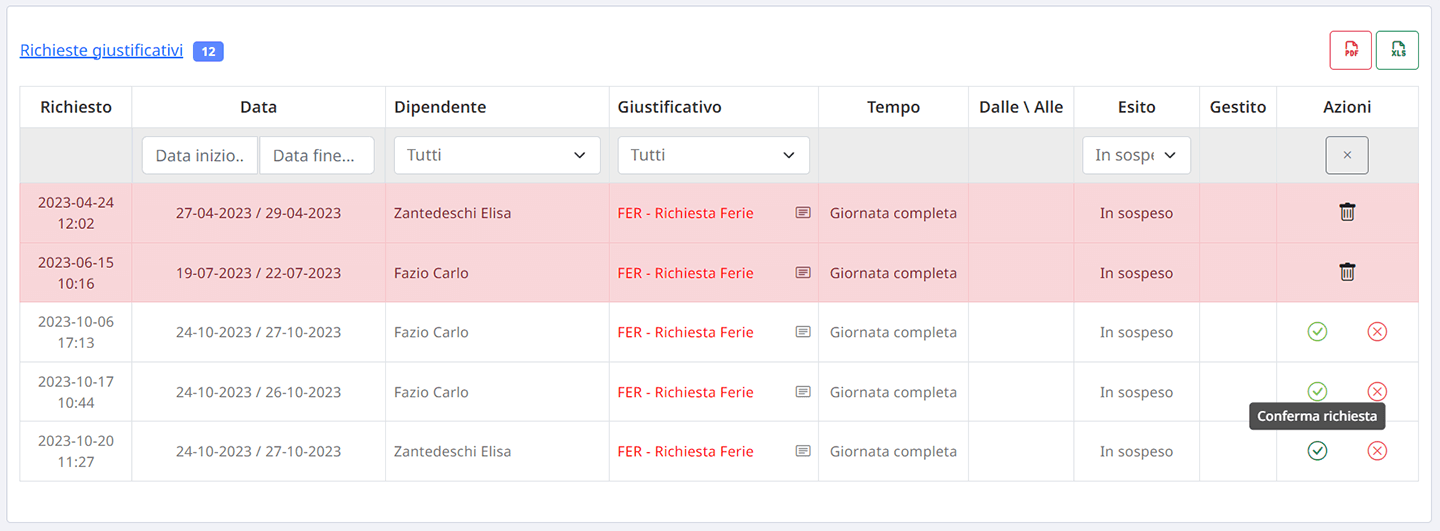Image resolution: width=1440 pixels, height=531 pixels.
Task: Confirm the 2023-10-06 Fazio Carlo request
Action: click(1317, 332)
